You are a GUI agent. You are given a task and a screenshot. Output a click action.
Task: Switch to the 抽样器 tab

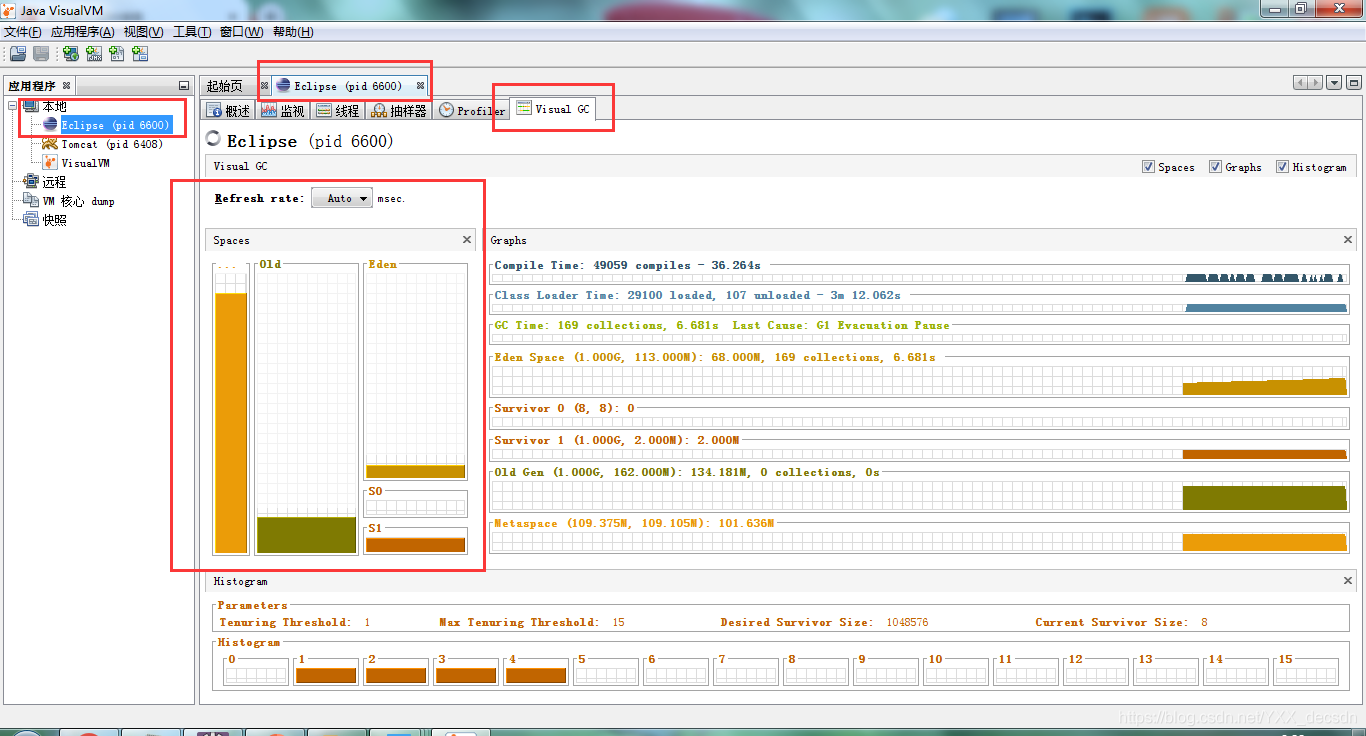(x=399, y=111)
